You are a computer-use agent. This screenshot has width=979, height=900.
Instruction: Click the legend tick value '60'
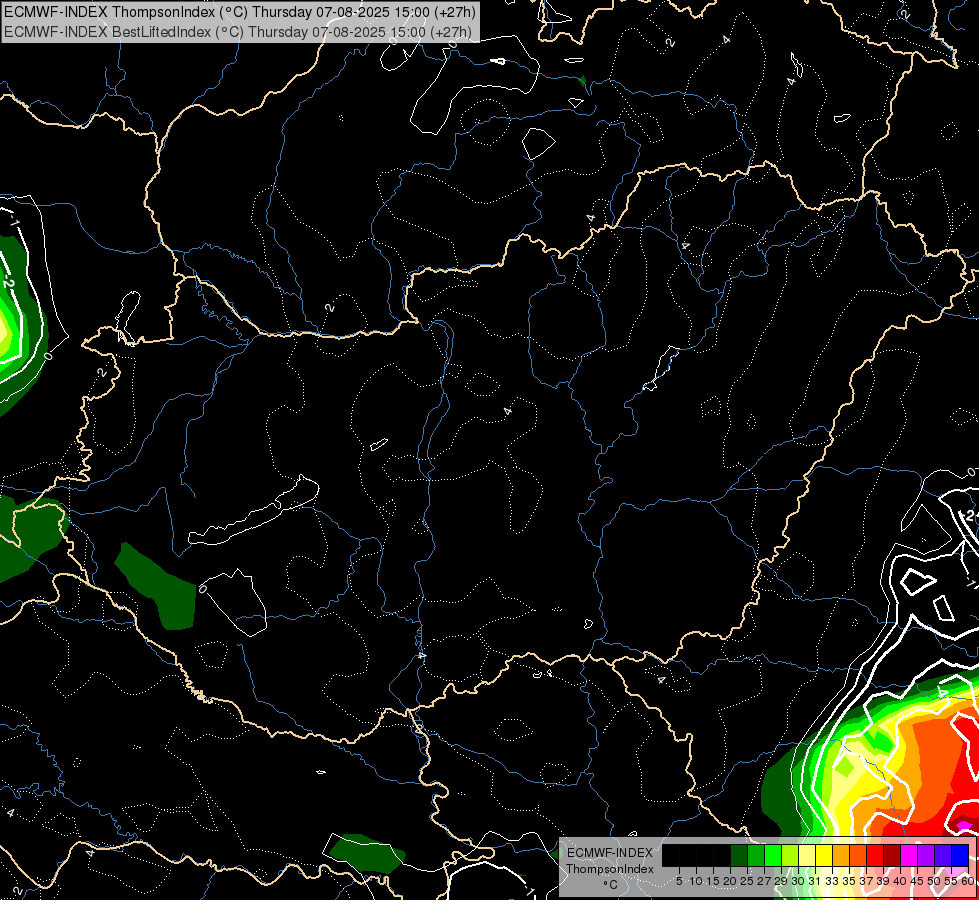click(968, 881)
